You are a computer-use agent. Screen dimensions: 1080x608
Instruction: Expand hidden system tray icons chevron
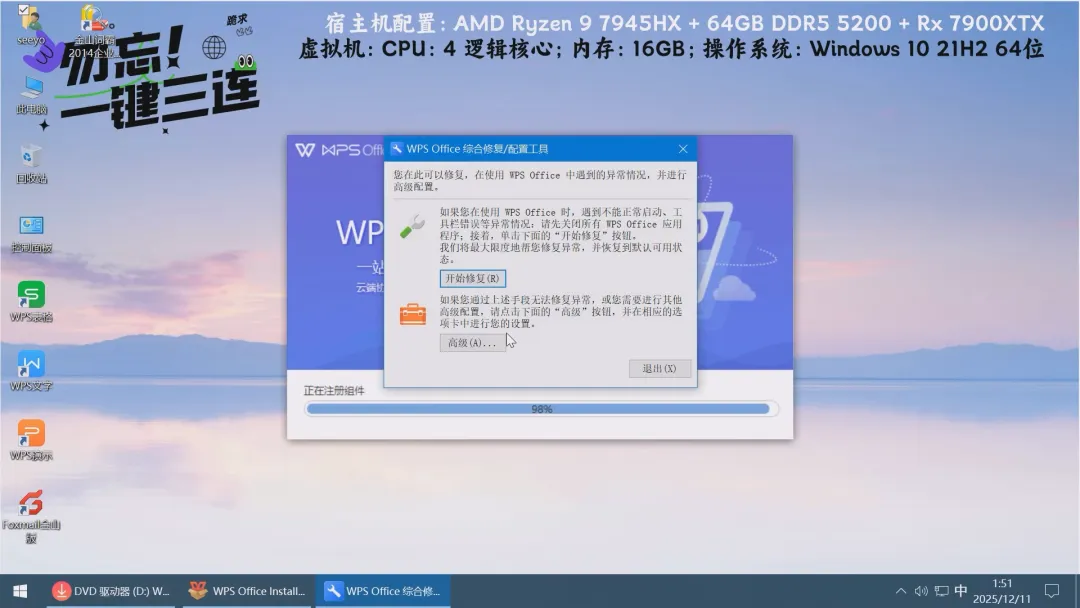(901, 591)
